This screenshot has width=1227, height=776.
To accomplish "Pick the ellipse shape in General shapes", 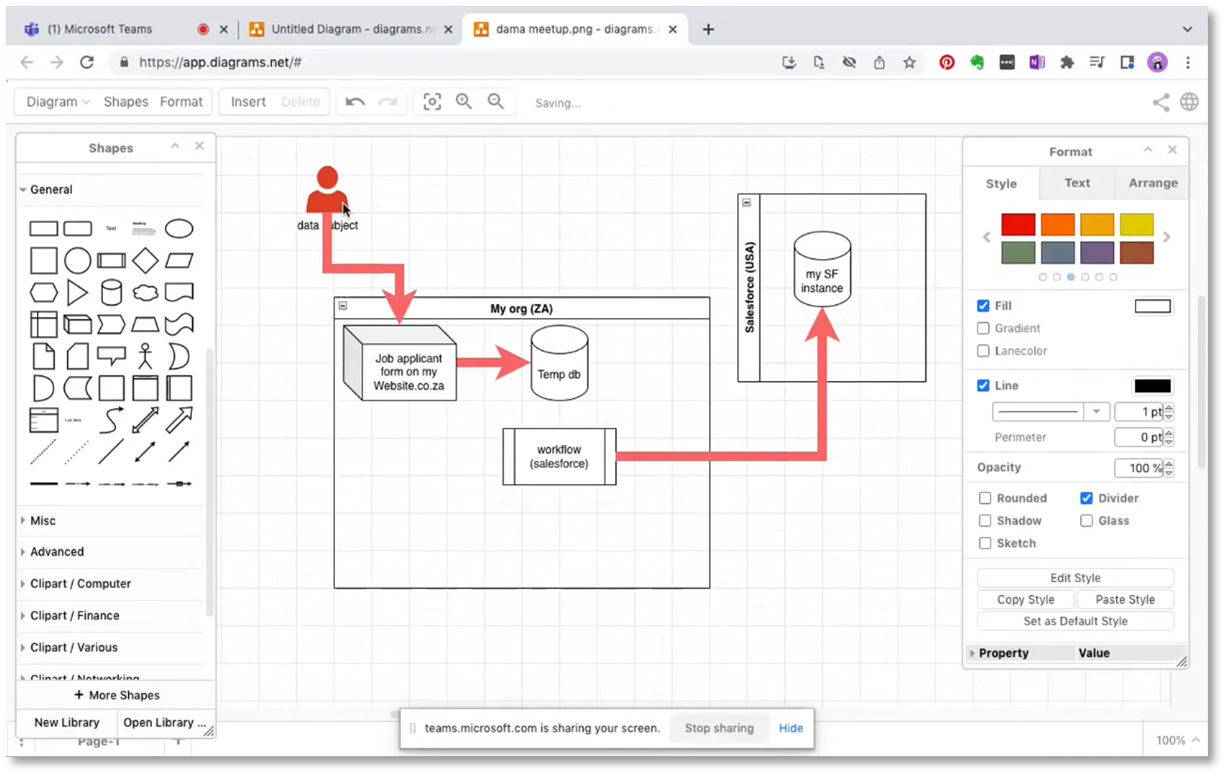I will tap(179, 229).
